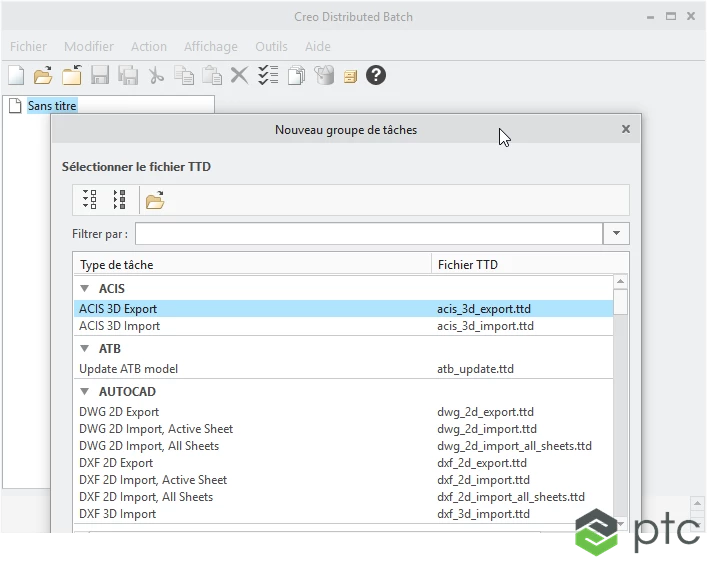Click the Save All double floppy icon

(128, 75)
